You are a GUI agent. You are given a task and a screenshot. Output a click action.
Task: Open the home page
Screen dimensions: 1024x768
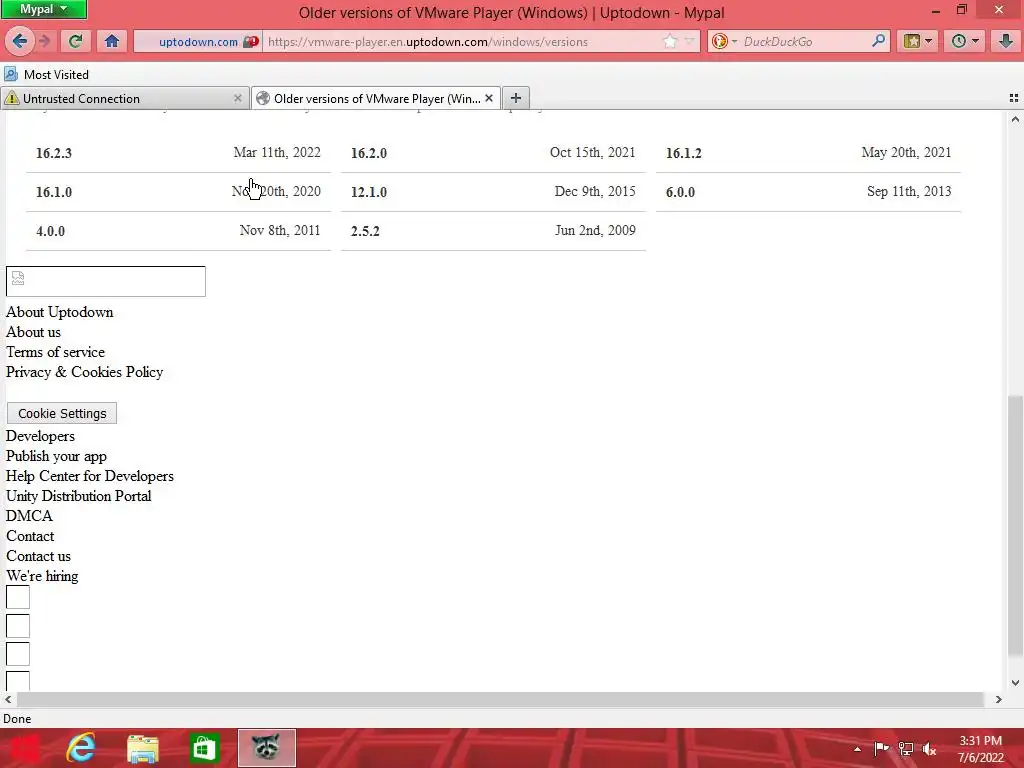(112, 41)
